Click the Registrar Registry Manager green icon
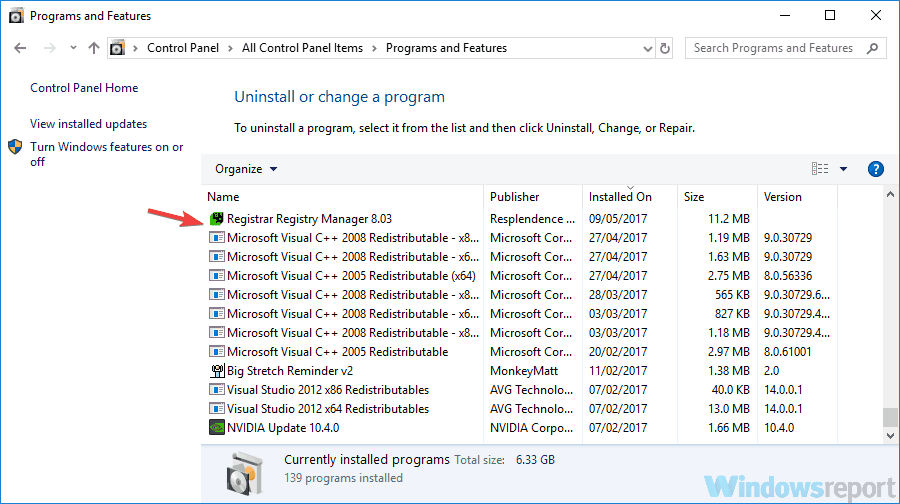This screenshot has height=504, width=900. (x=216, y=219)
